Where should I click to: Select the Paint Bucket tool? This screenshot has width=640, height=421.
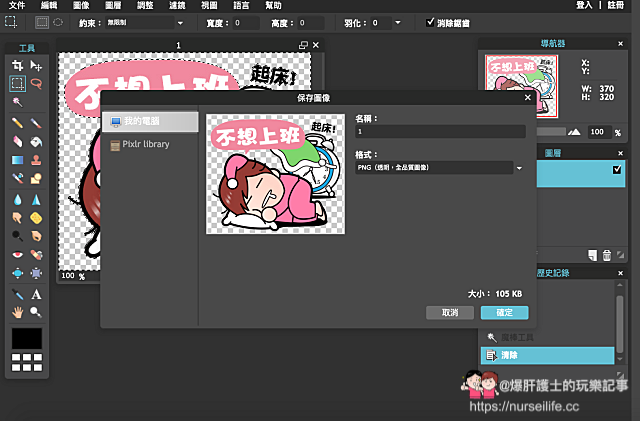[36, 141]
